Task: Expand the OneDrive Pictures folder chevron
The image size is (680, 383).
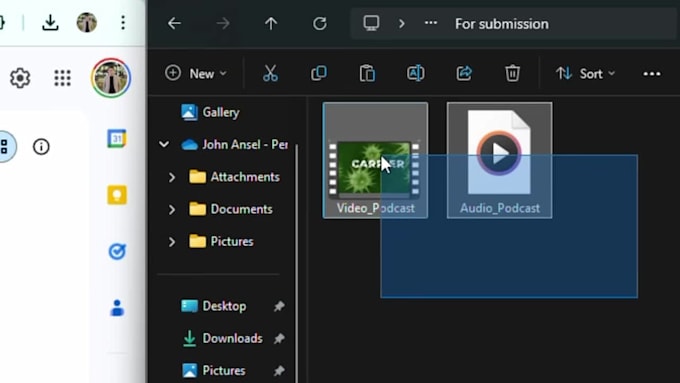Action: (x=172, y=242)
